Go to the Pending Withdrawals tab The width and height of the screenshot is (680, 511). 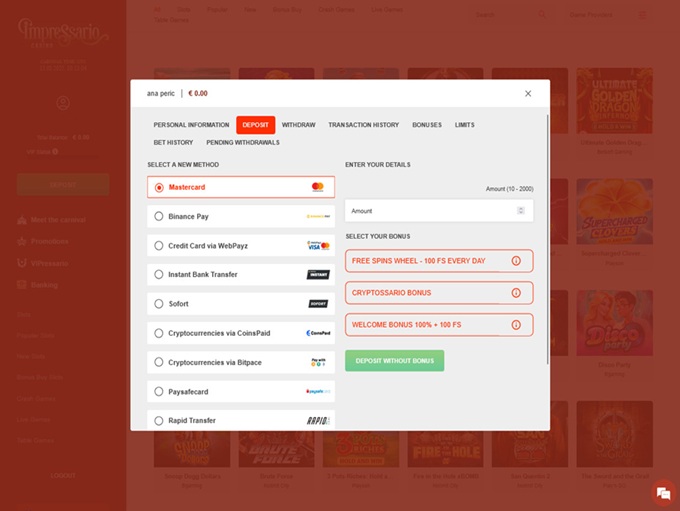tap(243, 143)
